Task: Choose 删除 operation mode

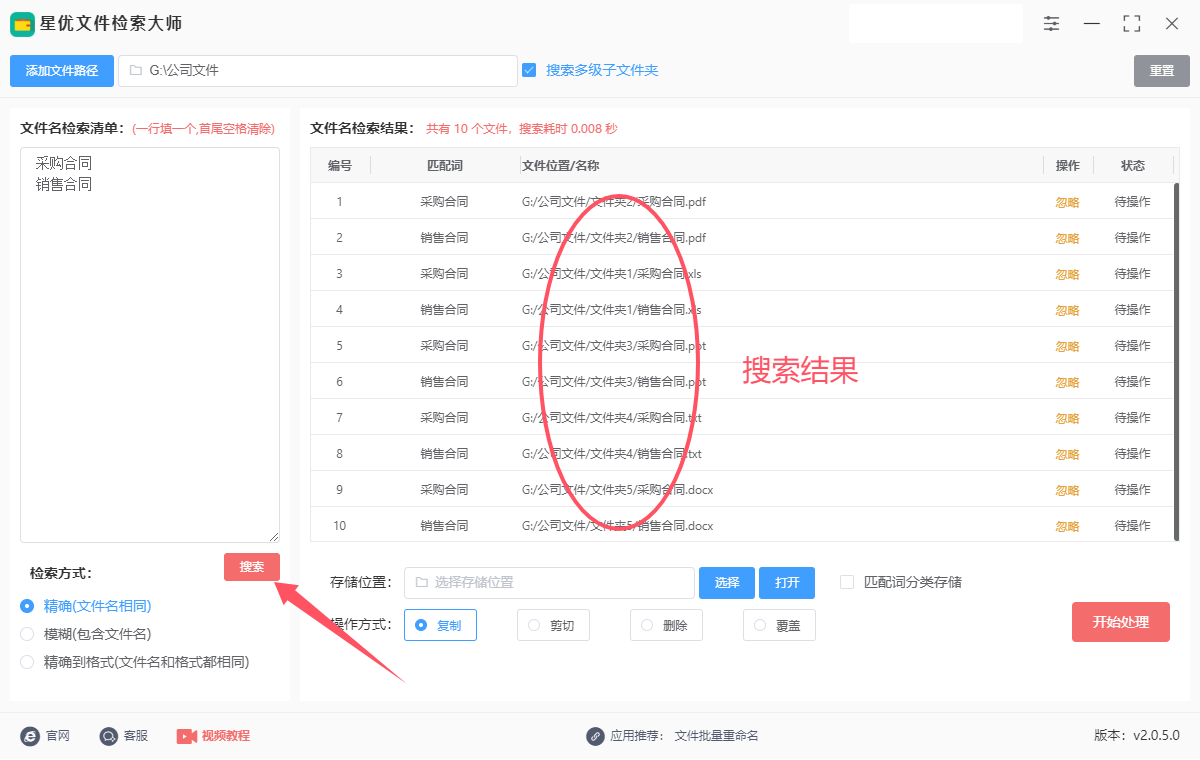Action: [666, 625]
